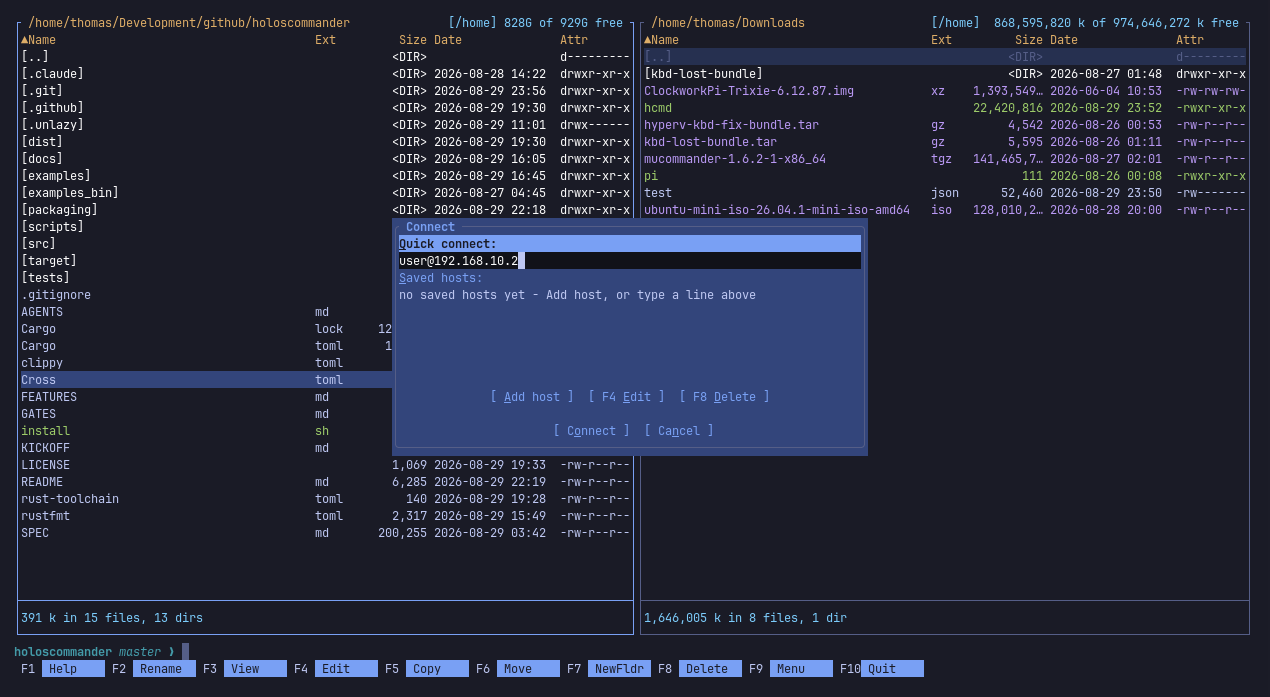Select [..] parent entry in left panel
This screenshot has width=1270, height=697.
326,57
